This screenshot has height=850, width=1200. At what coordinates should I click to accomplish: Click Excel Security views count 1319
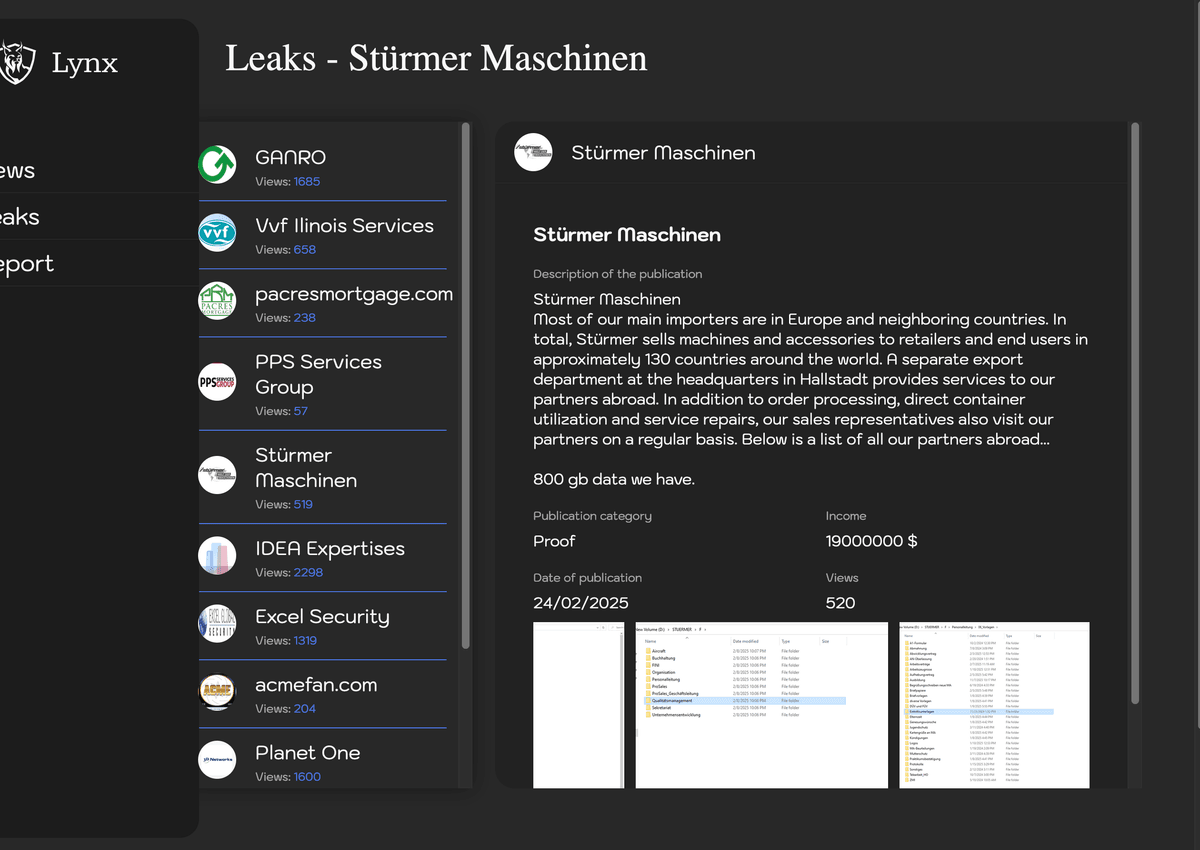[x=305, y=641]
